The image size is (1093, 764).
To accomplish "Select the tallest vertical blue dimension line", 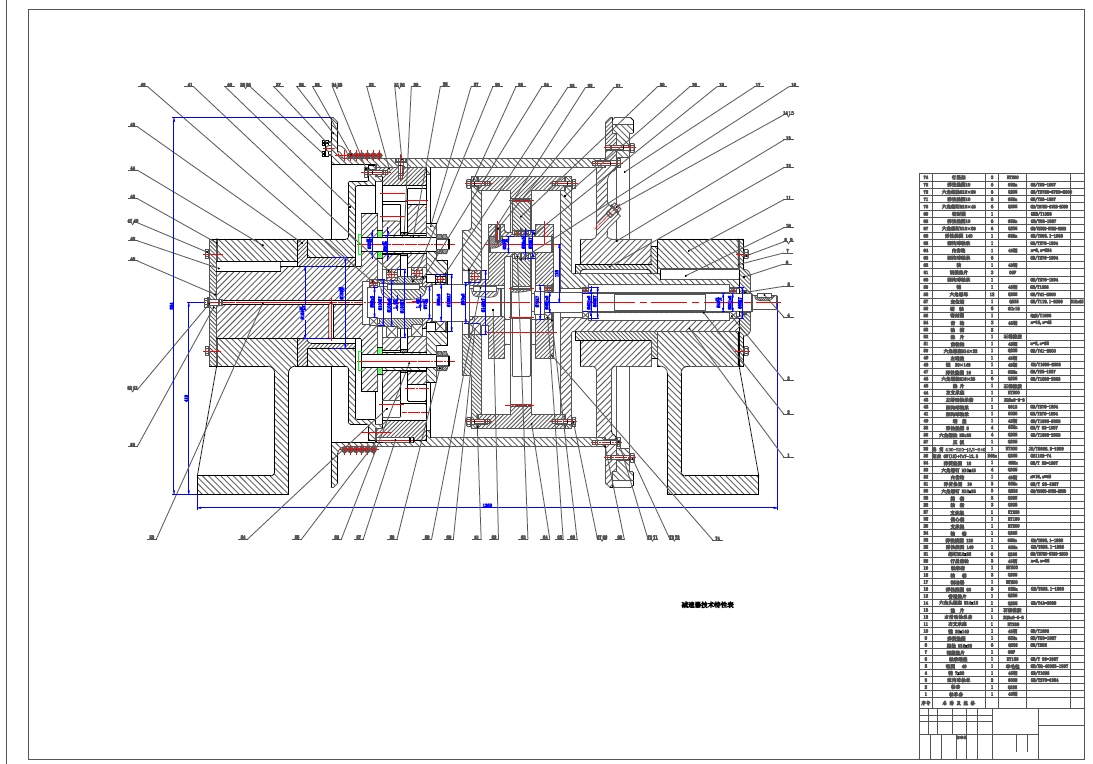I will tap(173, 305).
